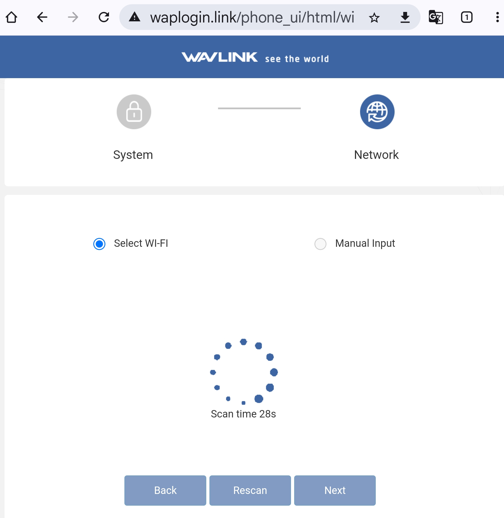Click the Back button
The height and width of the screenshot is (518, 504).
pyautogui.click(x=165, y=490)
